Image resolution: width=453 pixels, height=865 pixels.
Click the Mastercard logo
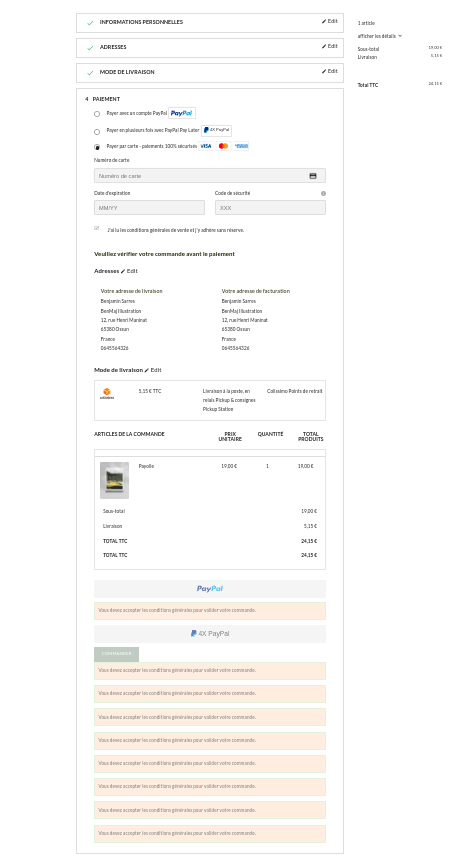(223, 146)
